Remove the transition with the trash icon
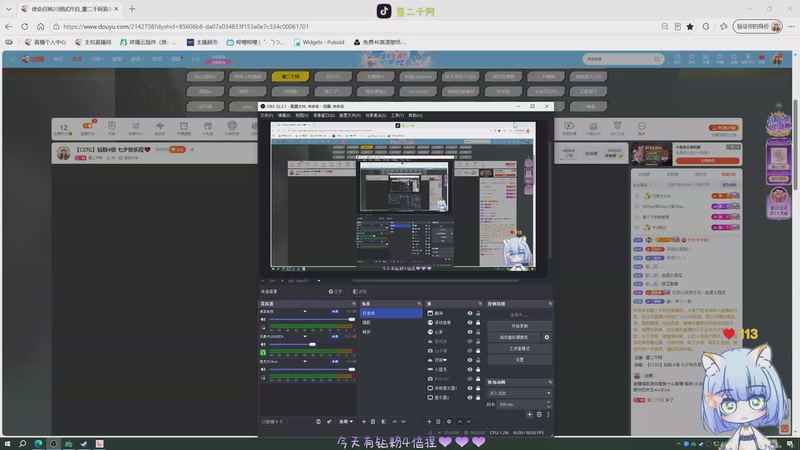The width and height of the screenshot is (800, 450). pyautogui.click(x=539, y=415)
